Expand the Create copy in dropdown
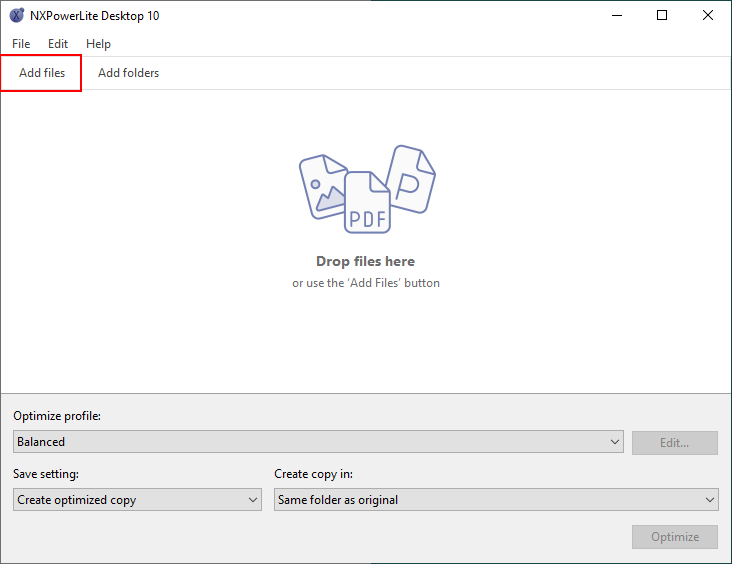Viewport: 732px width, 564px height. click(496, 500)
